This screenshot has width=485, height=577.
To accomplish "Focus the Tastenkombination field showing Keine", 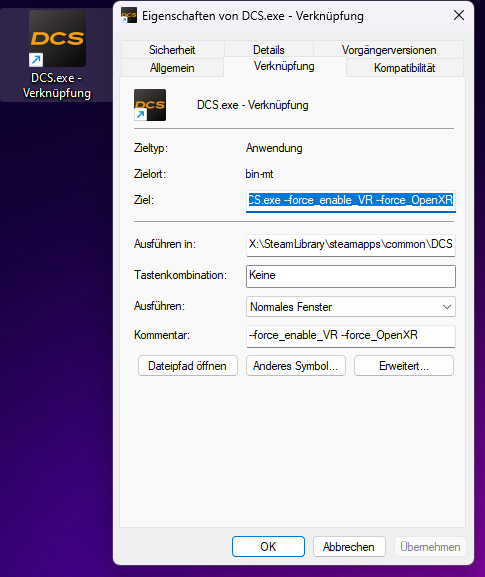I will point(351,276).
